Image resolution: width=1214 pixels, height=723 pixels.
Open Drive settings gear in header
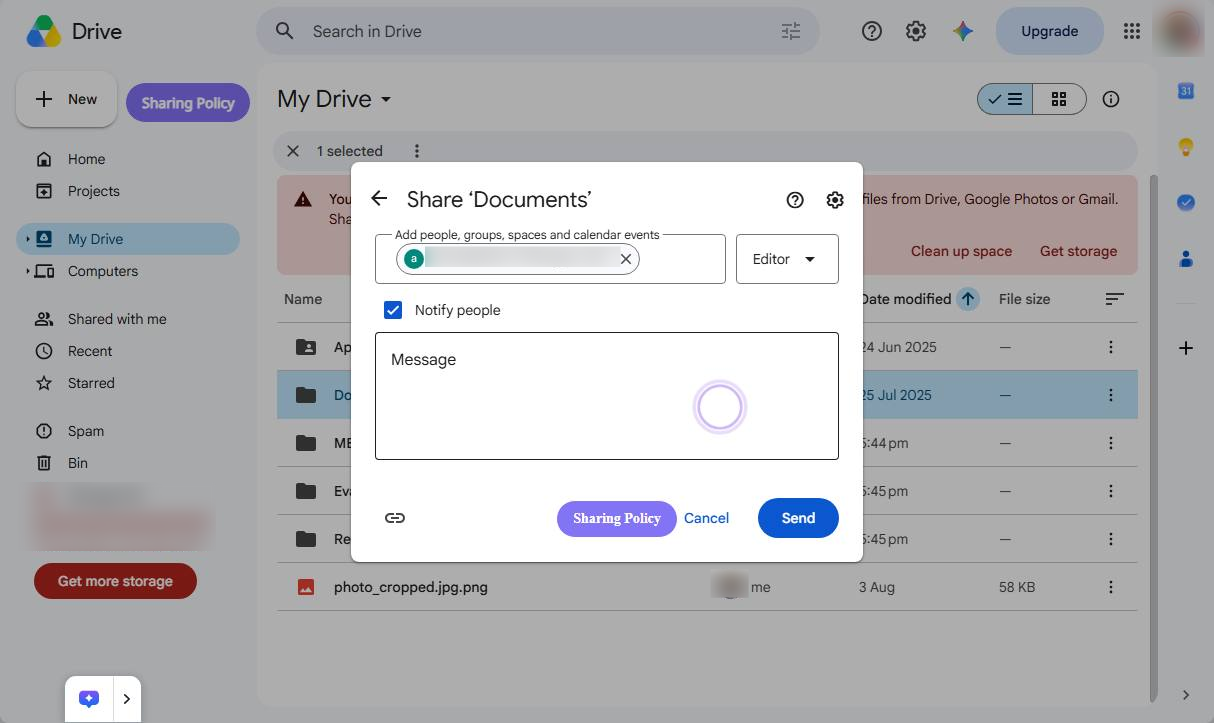916,31
